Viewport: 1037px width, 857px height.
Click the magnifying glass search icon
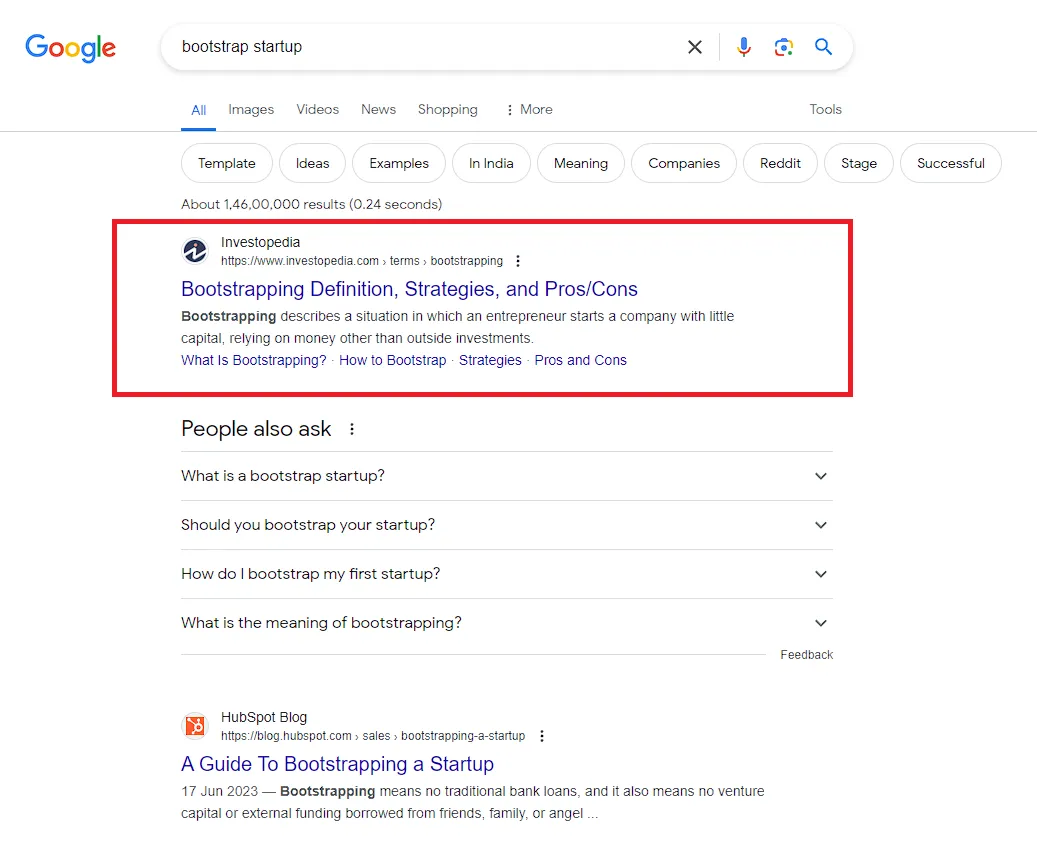(x=823, y=47)
